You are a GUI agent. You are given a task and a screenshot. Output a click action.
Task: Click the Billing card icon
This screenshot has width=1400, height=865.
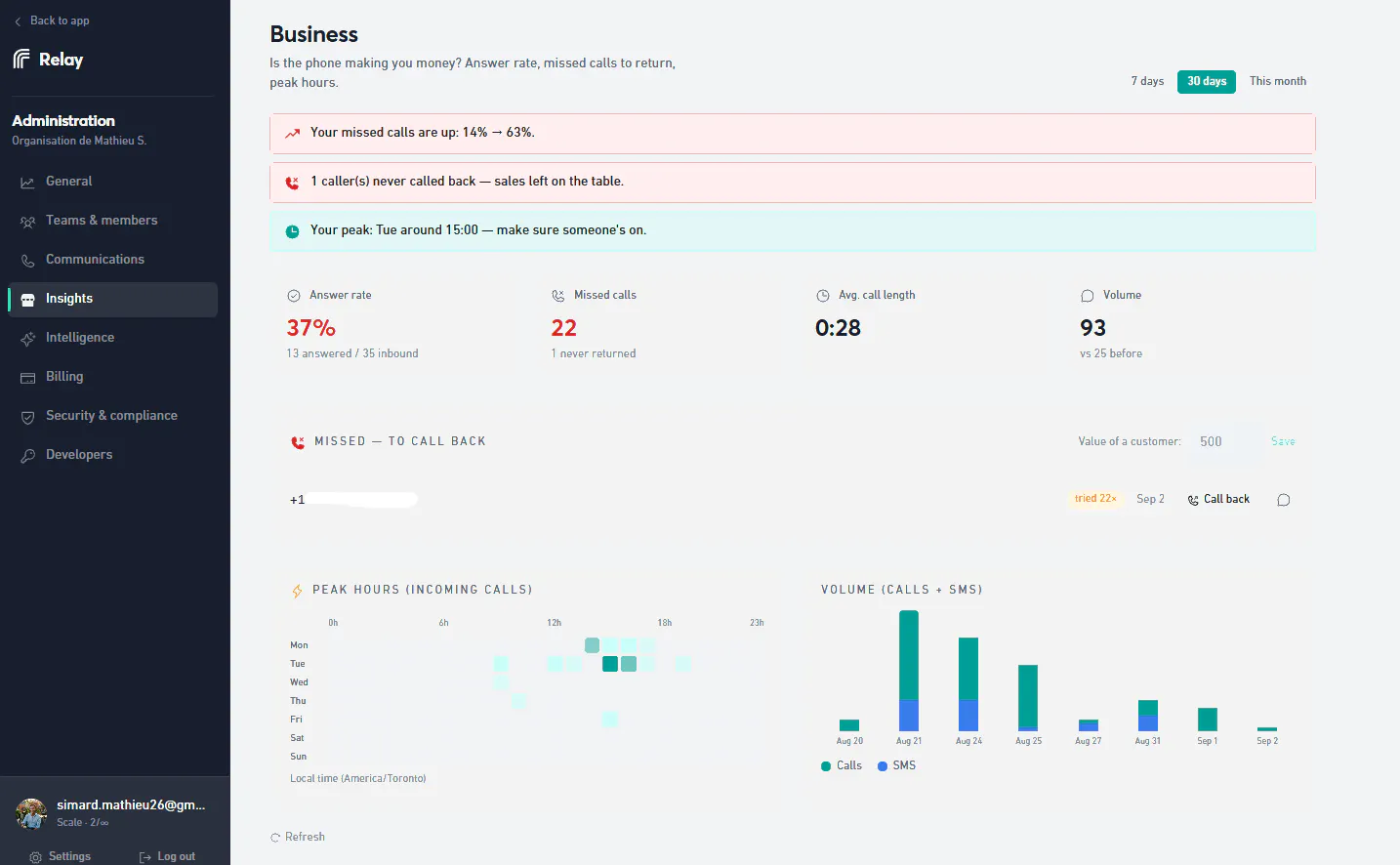[x=27, y=378]
